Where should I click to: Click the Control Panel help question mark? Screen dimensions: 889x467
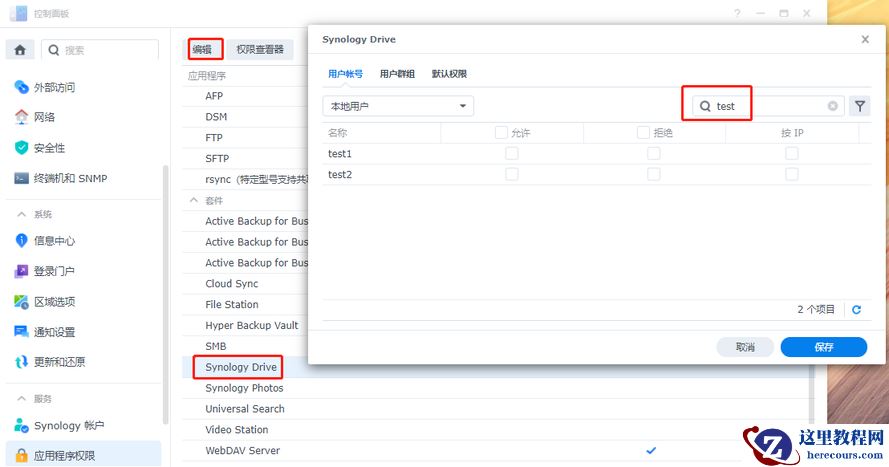click(x=737, y=13)
